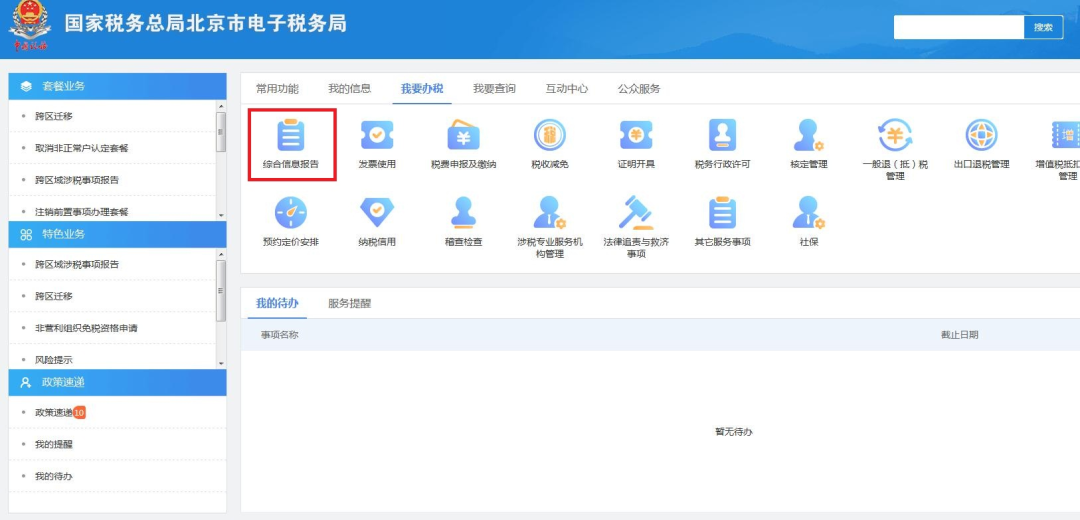Viewport: 1080px width, 520px height.
Task: Click the 套餐业务 panel header
Action: [x=117, y=86]
